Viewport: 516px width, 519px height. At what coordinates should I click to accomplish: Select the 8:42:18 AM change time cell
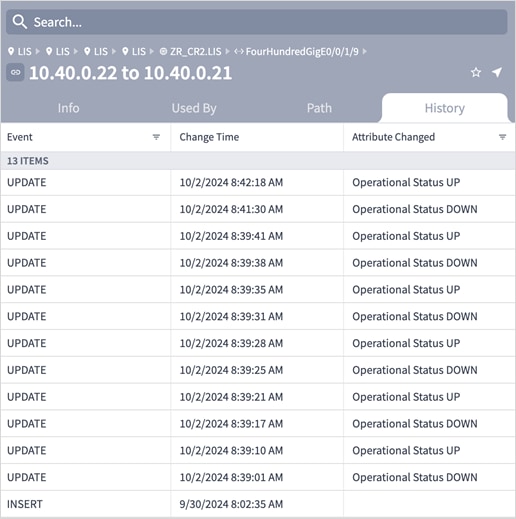[257, 183]
